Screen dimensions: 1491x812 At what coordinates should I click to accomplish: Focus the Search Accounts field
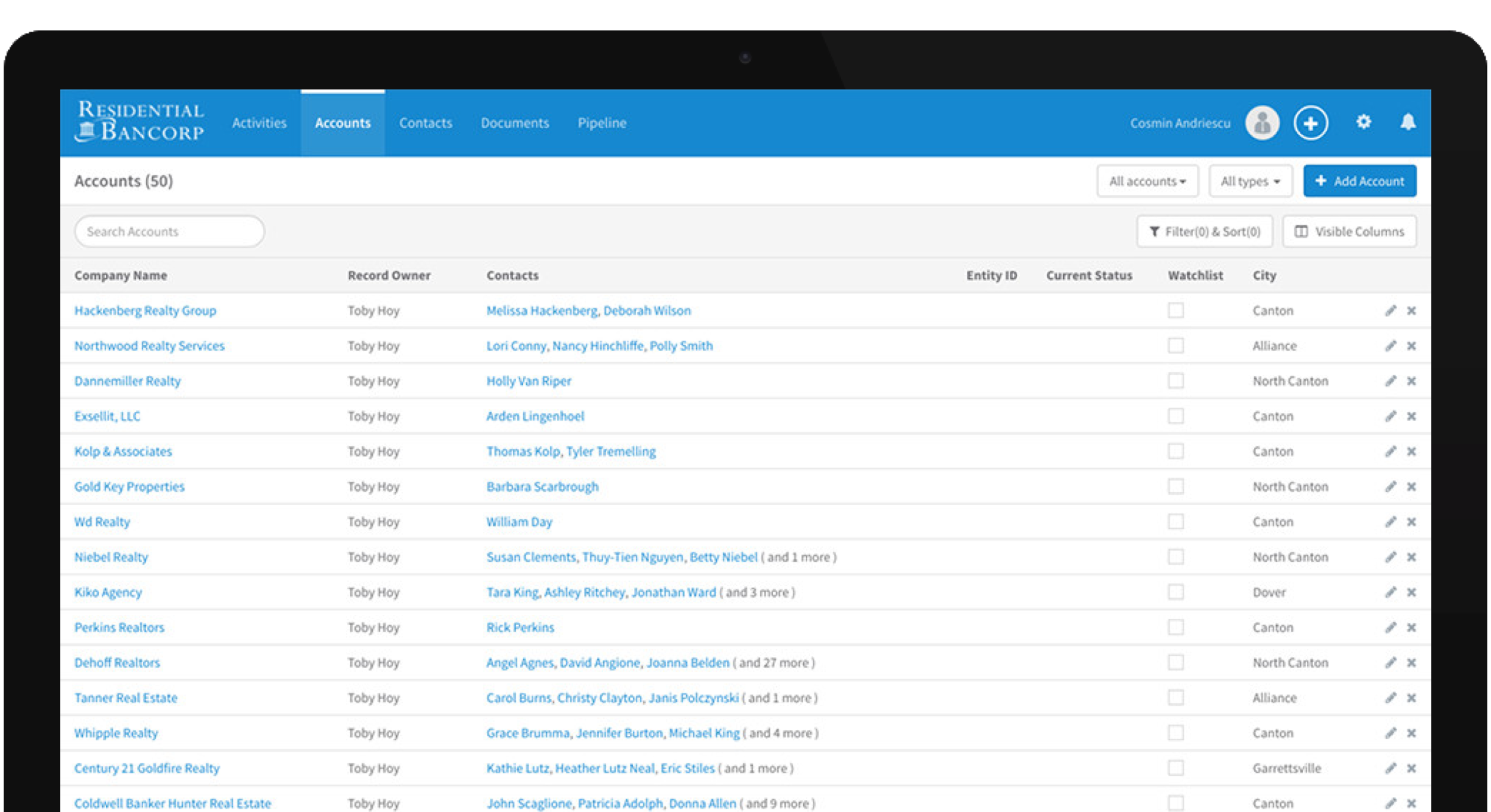point(169,232)
